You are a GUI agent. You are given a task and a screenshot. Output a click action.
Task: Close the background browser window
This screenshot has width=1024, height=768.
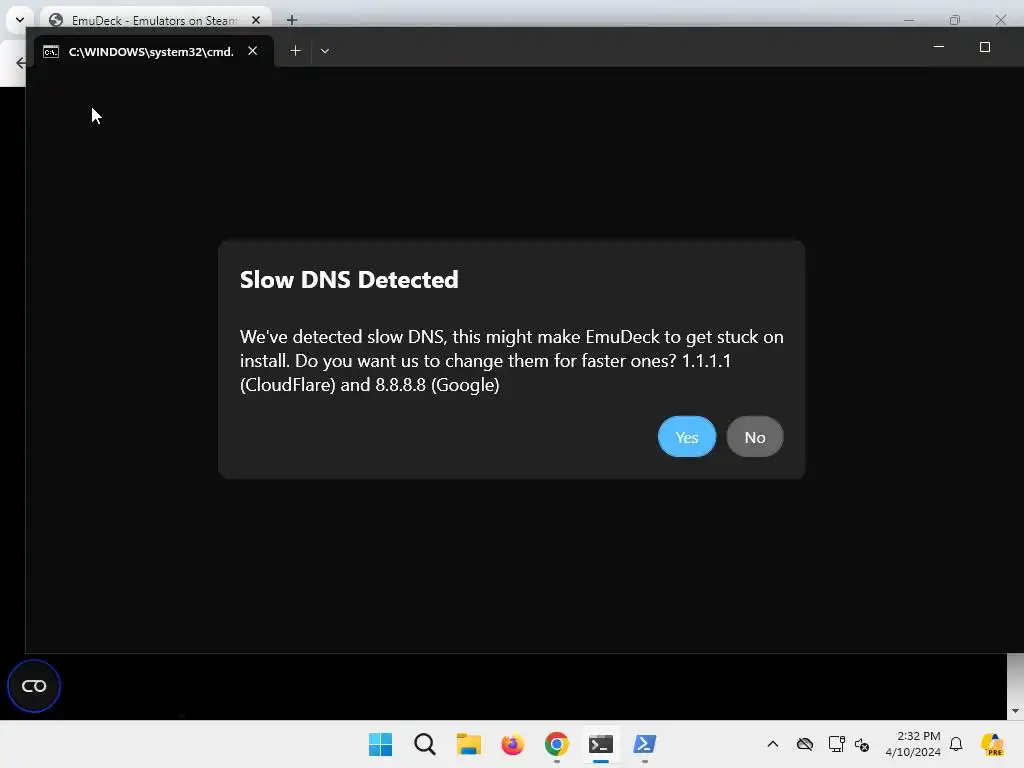(1000, 20)
